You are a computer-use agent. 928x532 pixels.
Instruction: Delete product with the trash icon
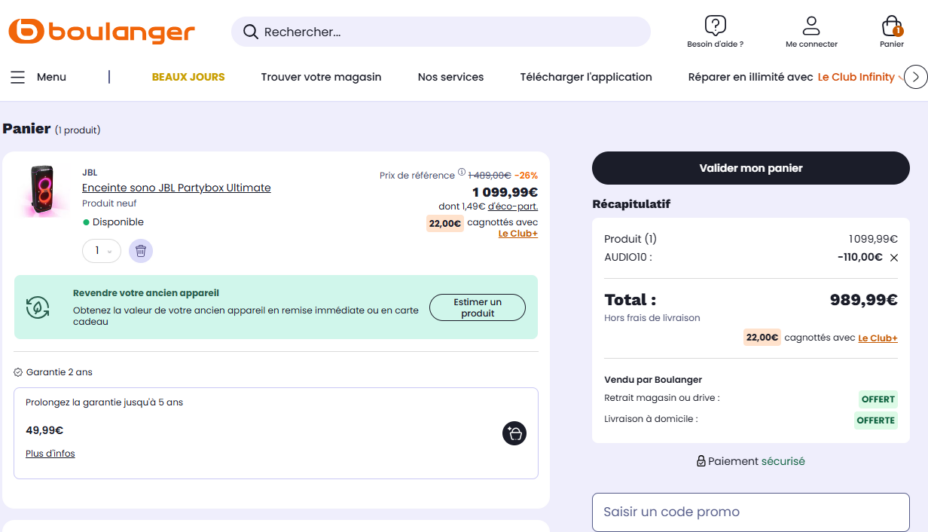click(141, 251)
